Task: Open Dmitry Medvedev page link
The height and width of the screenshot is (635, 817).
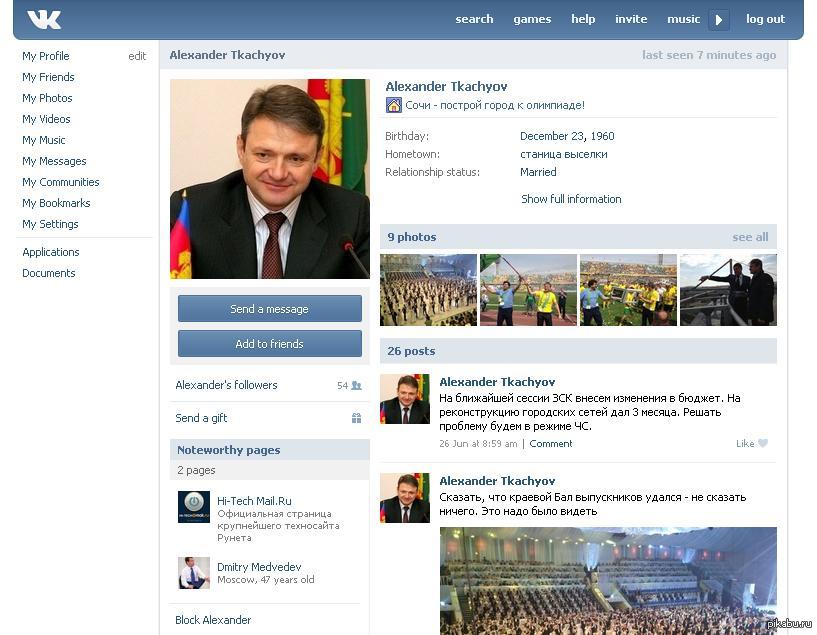Action: pyautogui.click(x=259, y=567)
